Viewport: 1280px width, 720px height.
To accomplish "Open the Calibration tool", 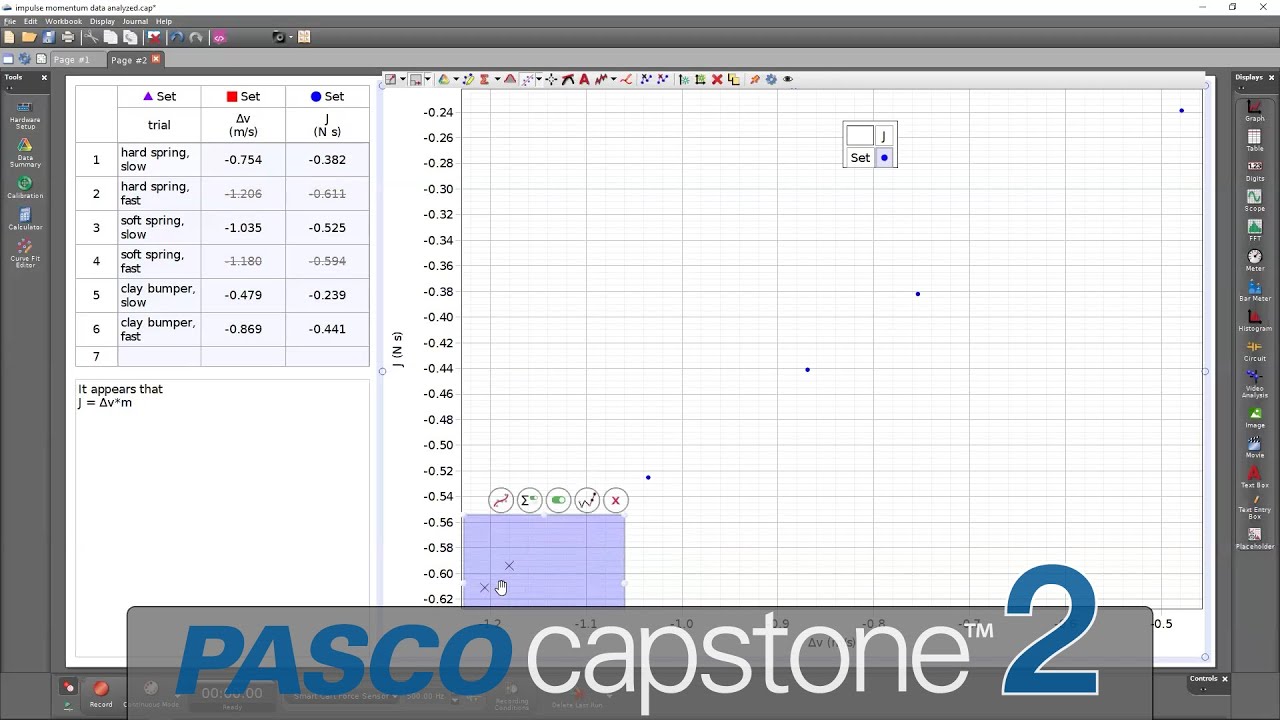I will tap(25, 188).
